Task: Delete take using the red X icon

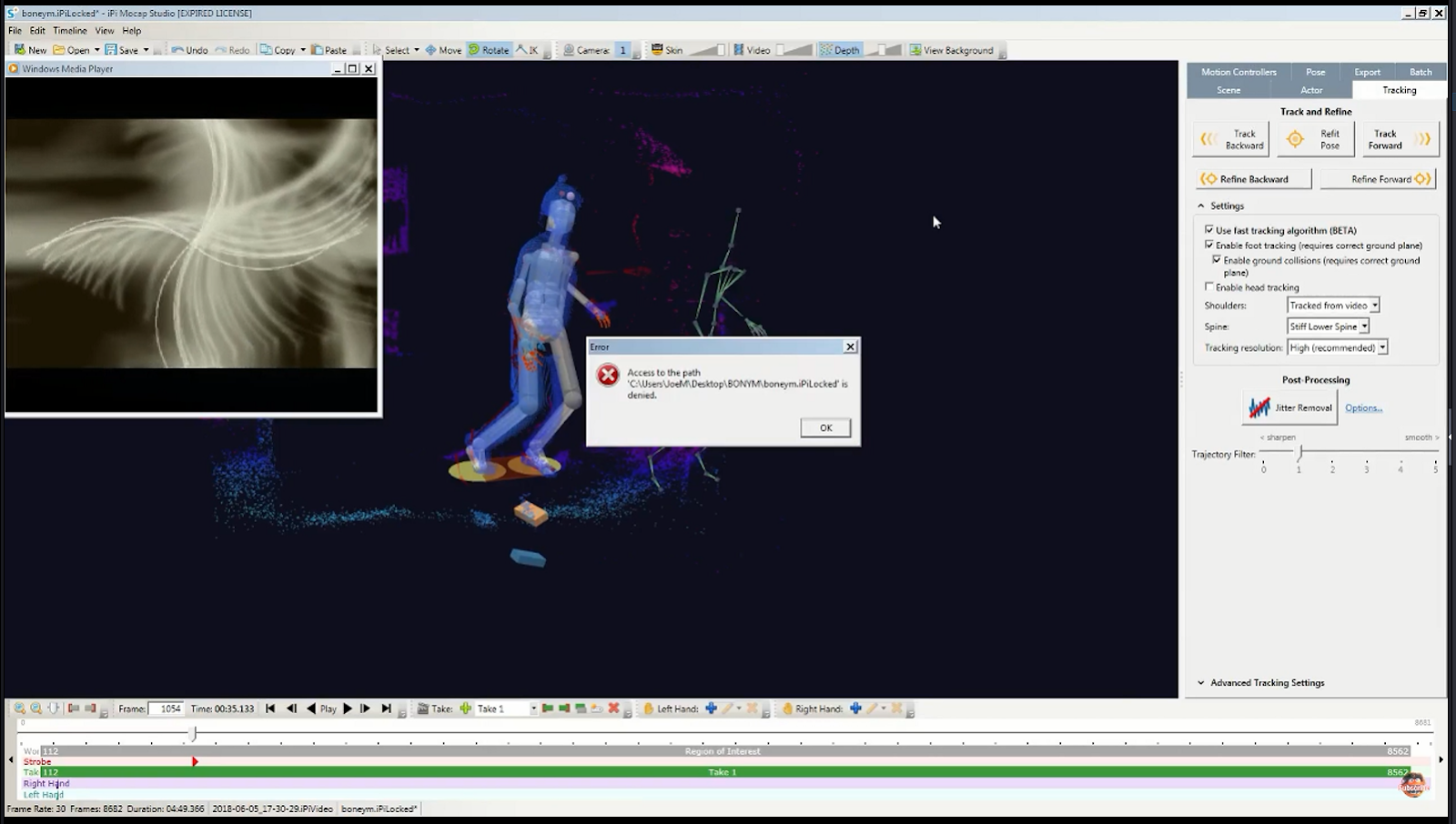Action: (x=613, y=708)
